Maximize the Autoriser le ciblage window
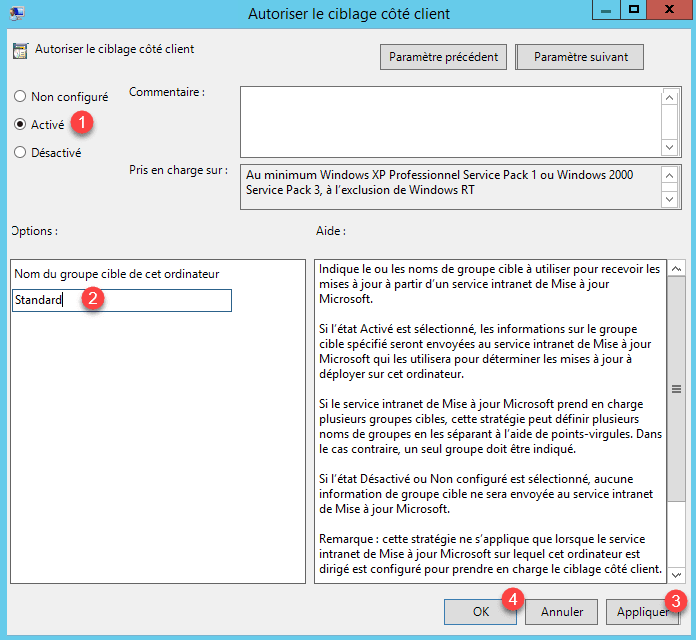696x640 pixels. click(633, 9)
